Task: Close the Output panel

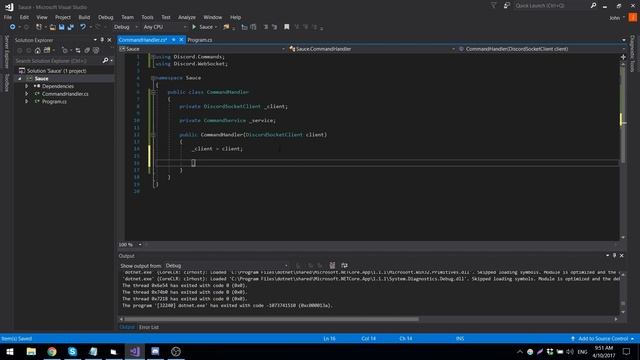Action: pyautogui.click(x=622, y=256)
